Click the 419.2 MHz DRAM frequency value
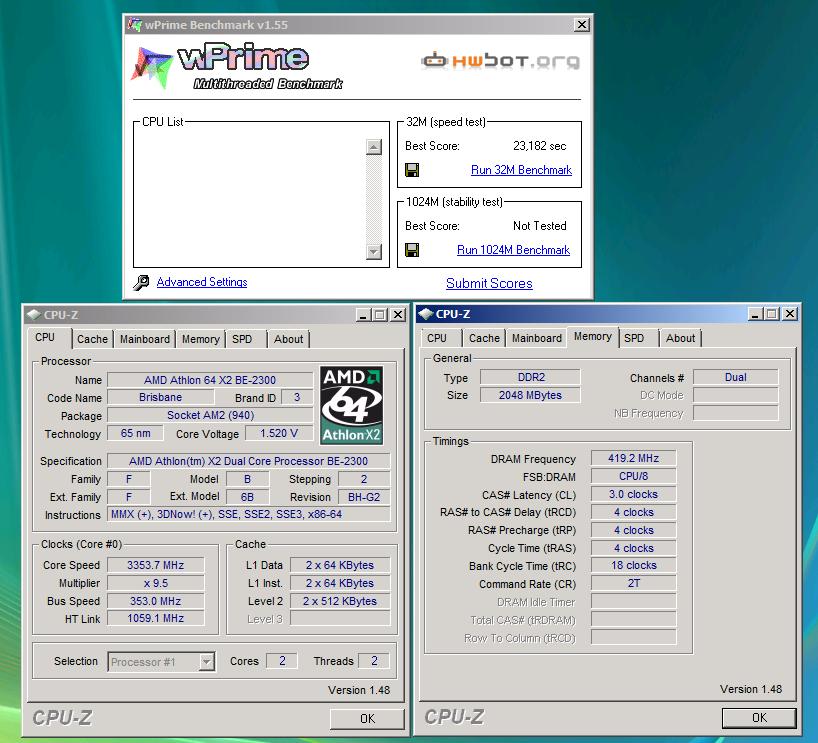This screenshot has height=743, width=818. coord(633,459)
